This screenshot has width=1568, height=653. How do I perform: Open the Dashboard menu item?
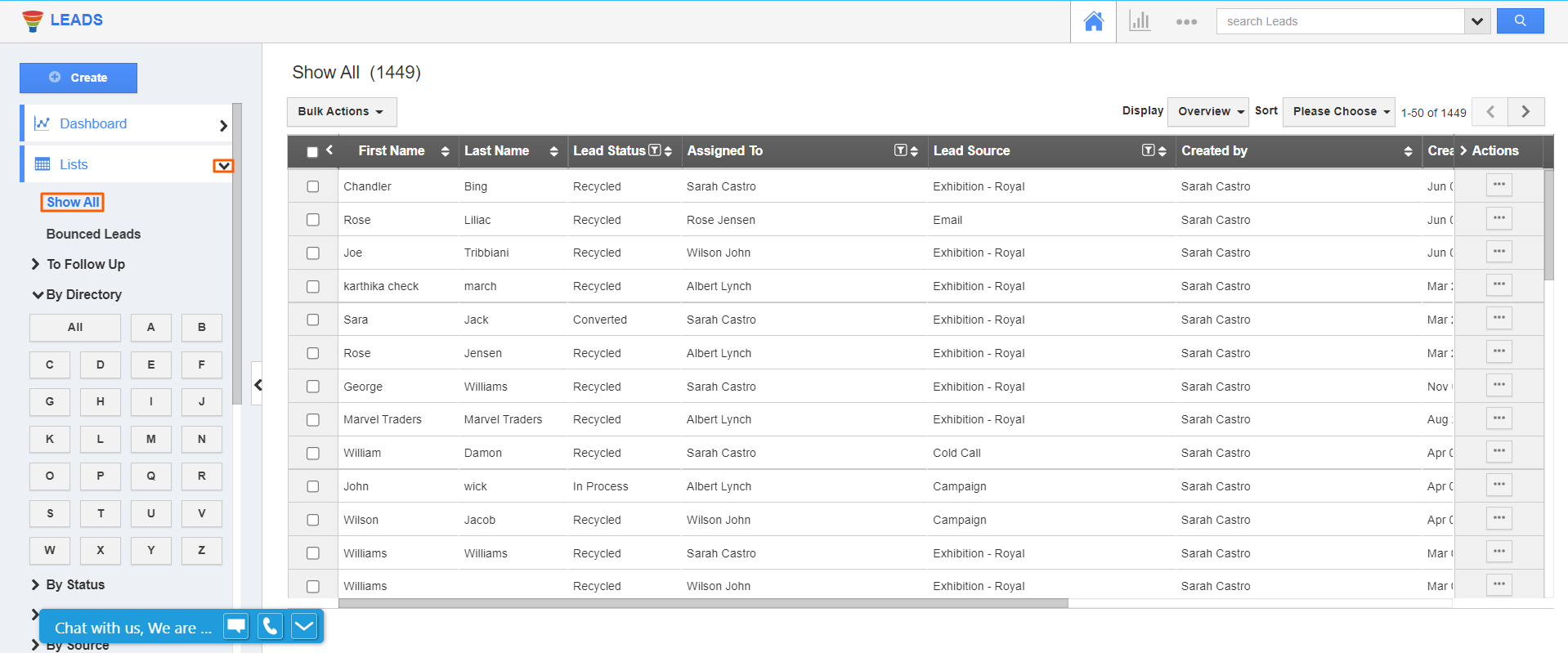[93, 123]
